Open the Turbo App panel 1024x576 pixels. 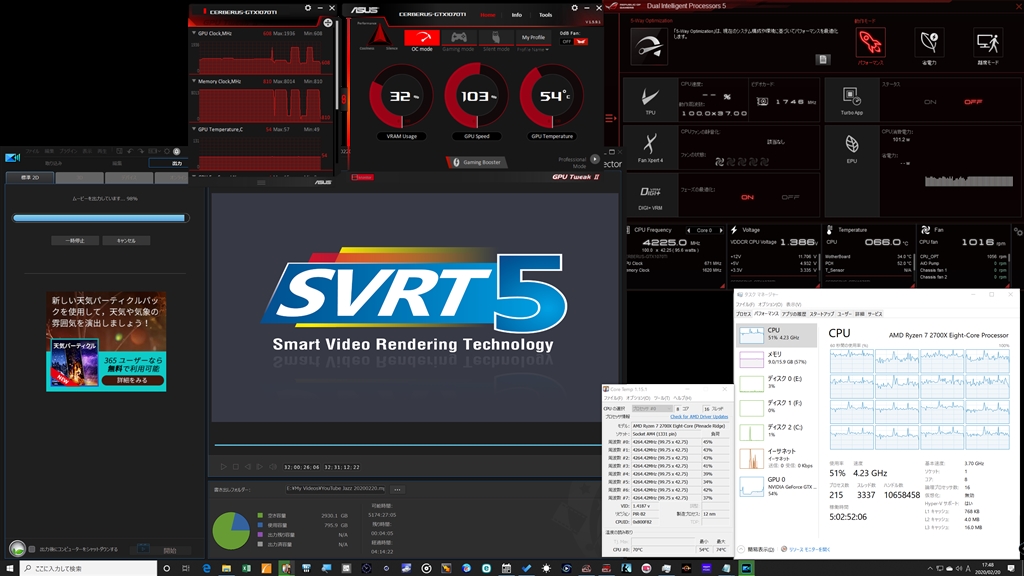(x=852, y=101)
